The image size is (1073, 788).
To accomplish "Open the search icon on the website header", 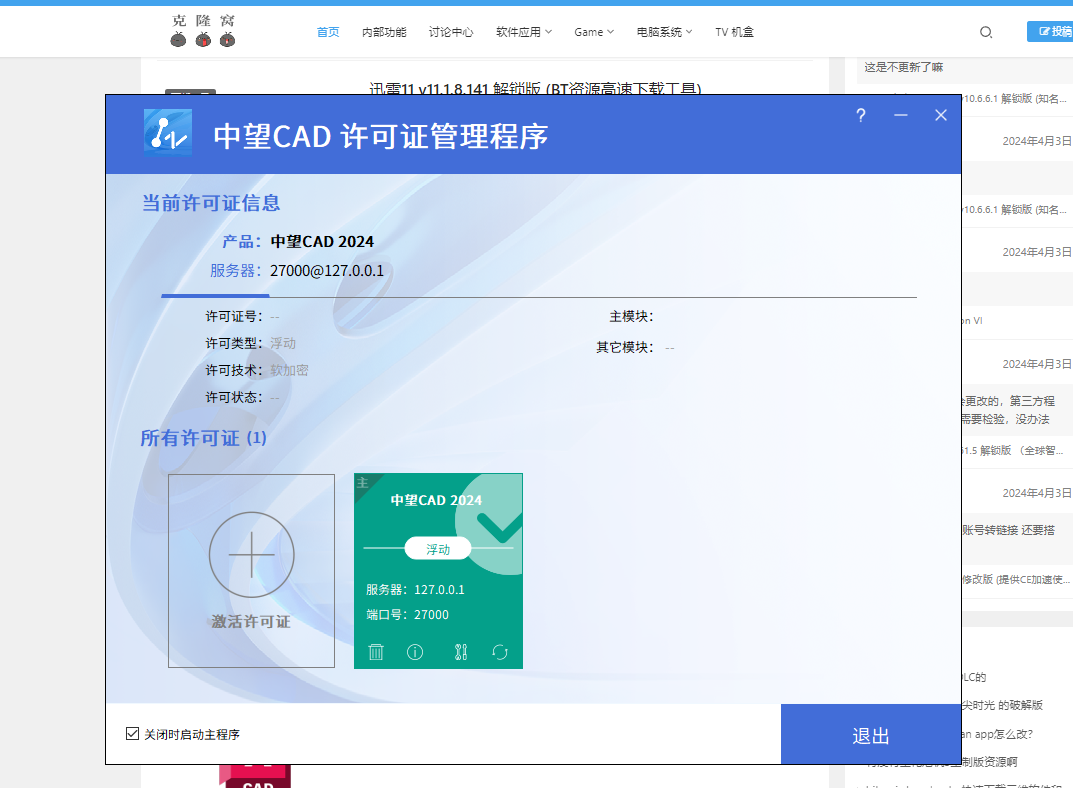I will 985,32.
